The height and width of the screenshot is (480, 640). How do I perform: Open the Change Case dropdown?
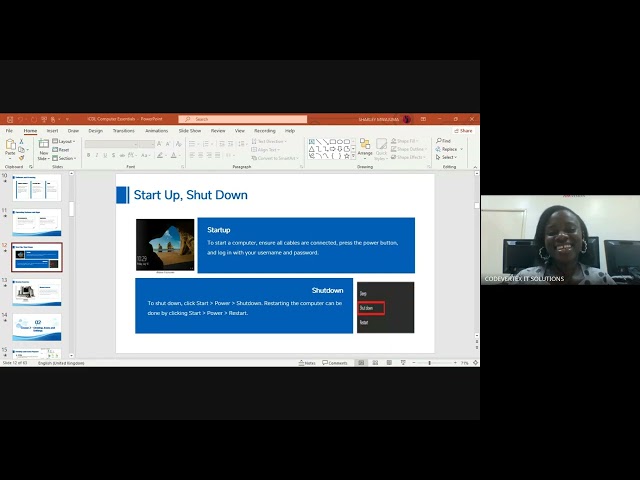[145, 155]
